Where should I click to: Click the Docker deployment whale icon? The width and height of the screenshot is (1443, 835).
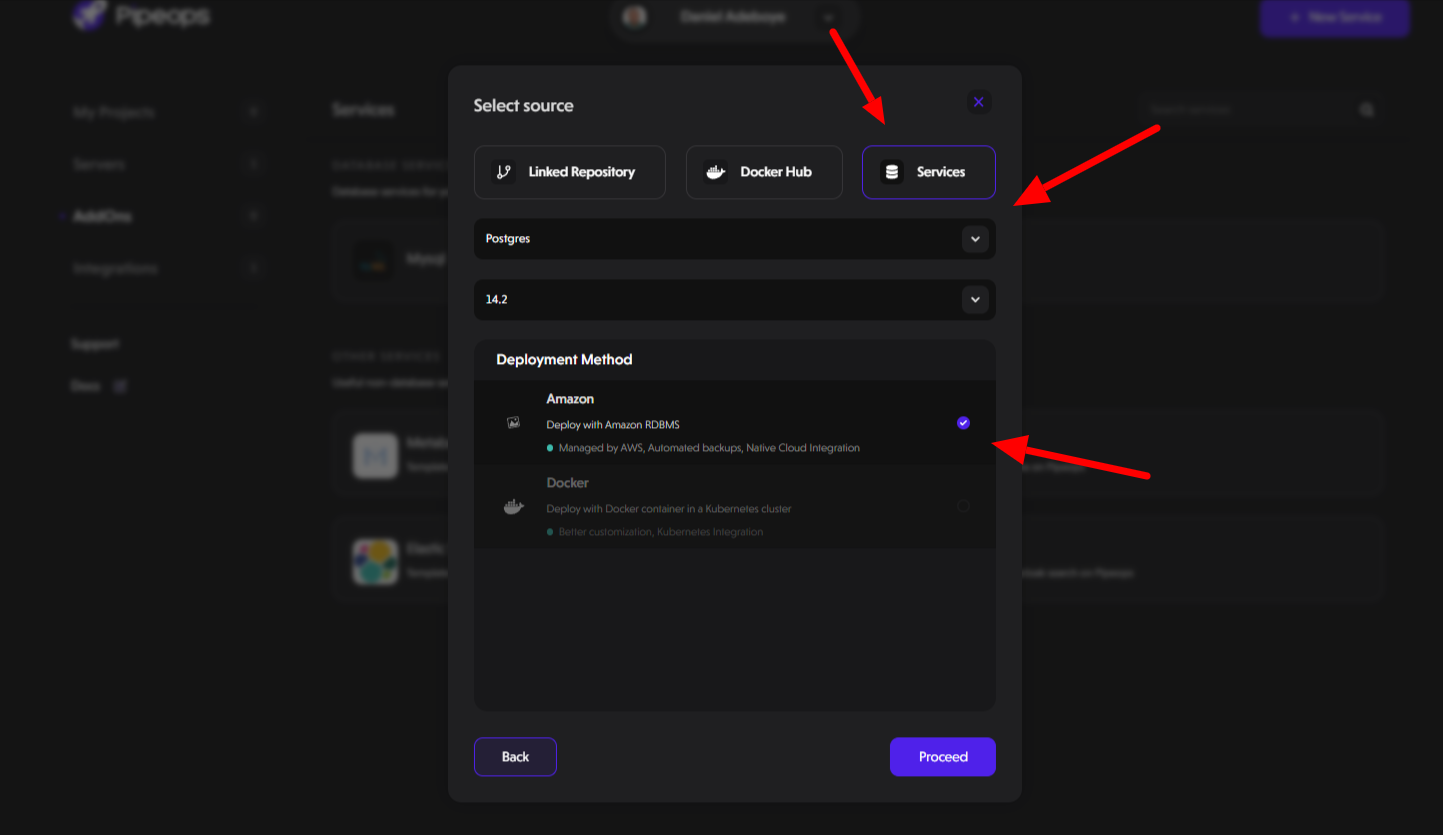[x=513, y=507]
